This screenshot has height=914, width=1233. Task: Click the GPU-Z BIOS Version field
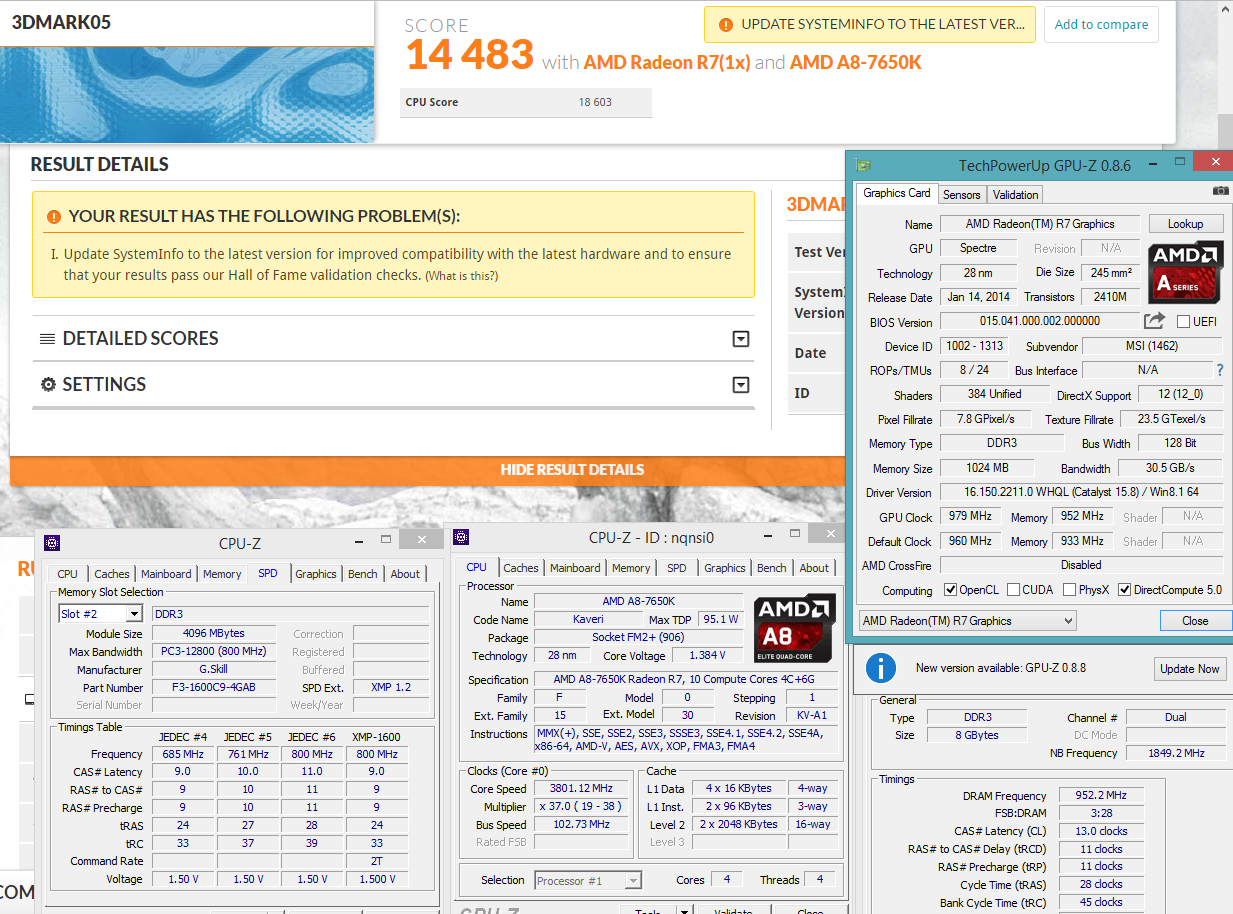(x=1038, y=321)
